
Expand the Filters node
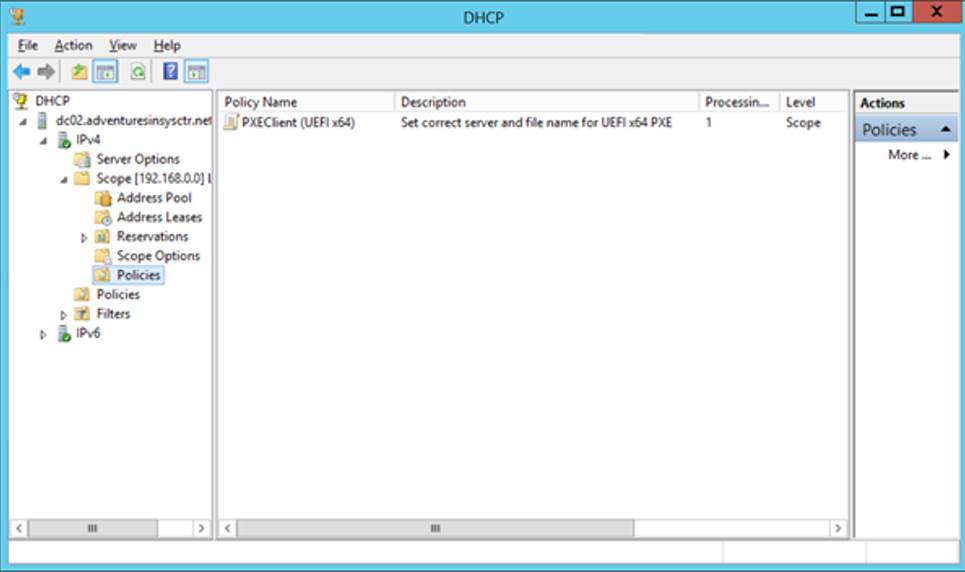coord(63,315)
